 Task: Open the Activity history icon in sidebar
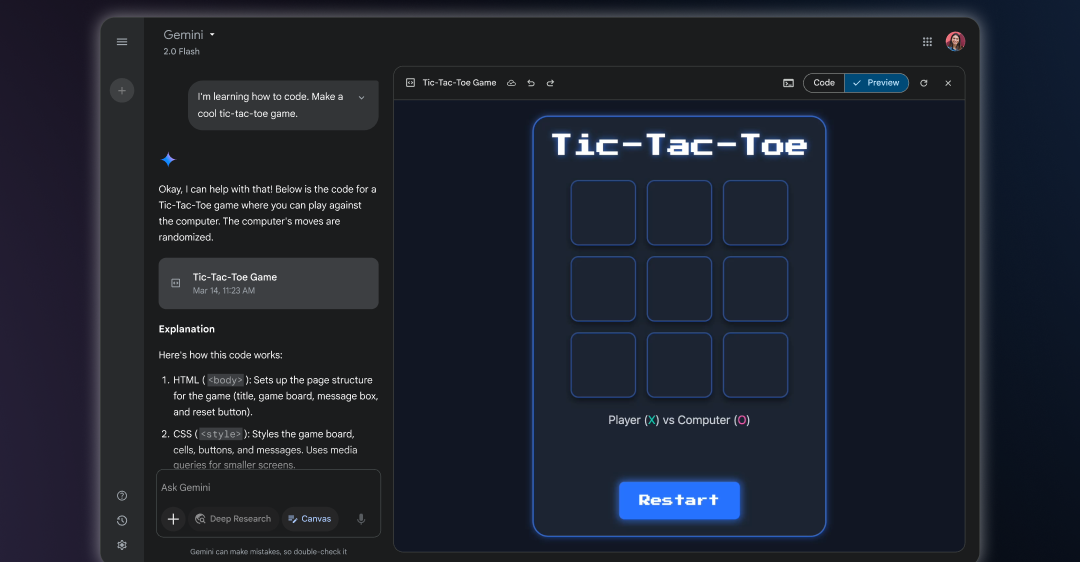[122, 520]
